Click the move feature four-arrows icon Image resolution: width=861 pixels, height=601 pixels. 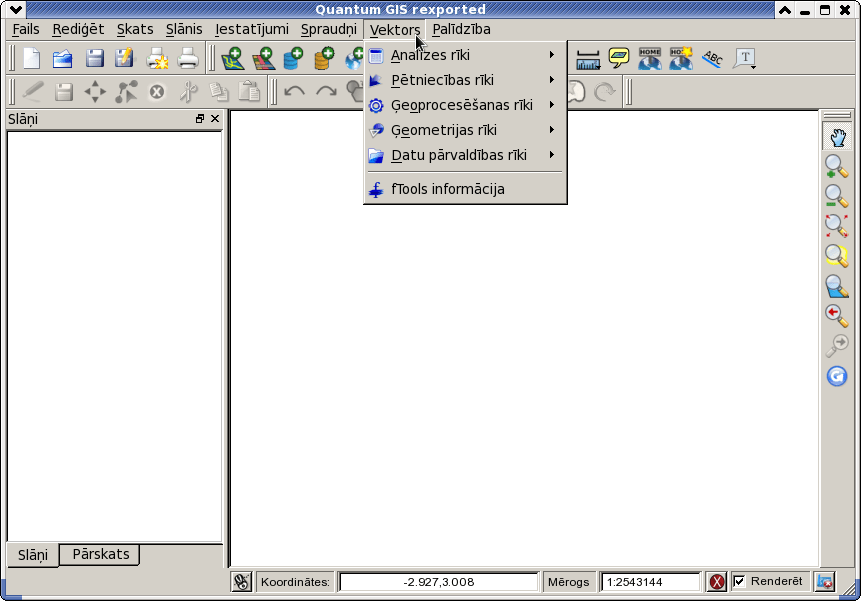(x=95, y=92)
